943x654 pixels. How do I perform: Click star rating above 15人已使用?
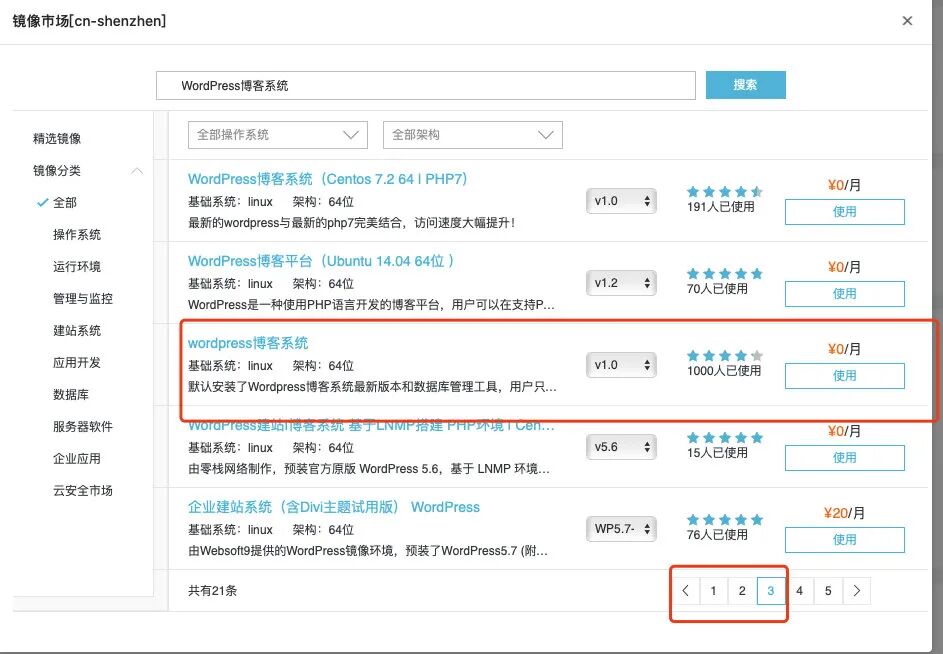[725, 437]
